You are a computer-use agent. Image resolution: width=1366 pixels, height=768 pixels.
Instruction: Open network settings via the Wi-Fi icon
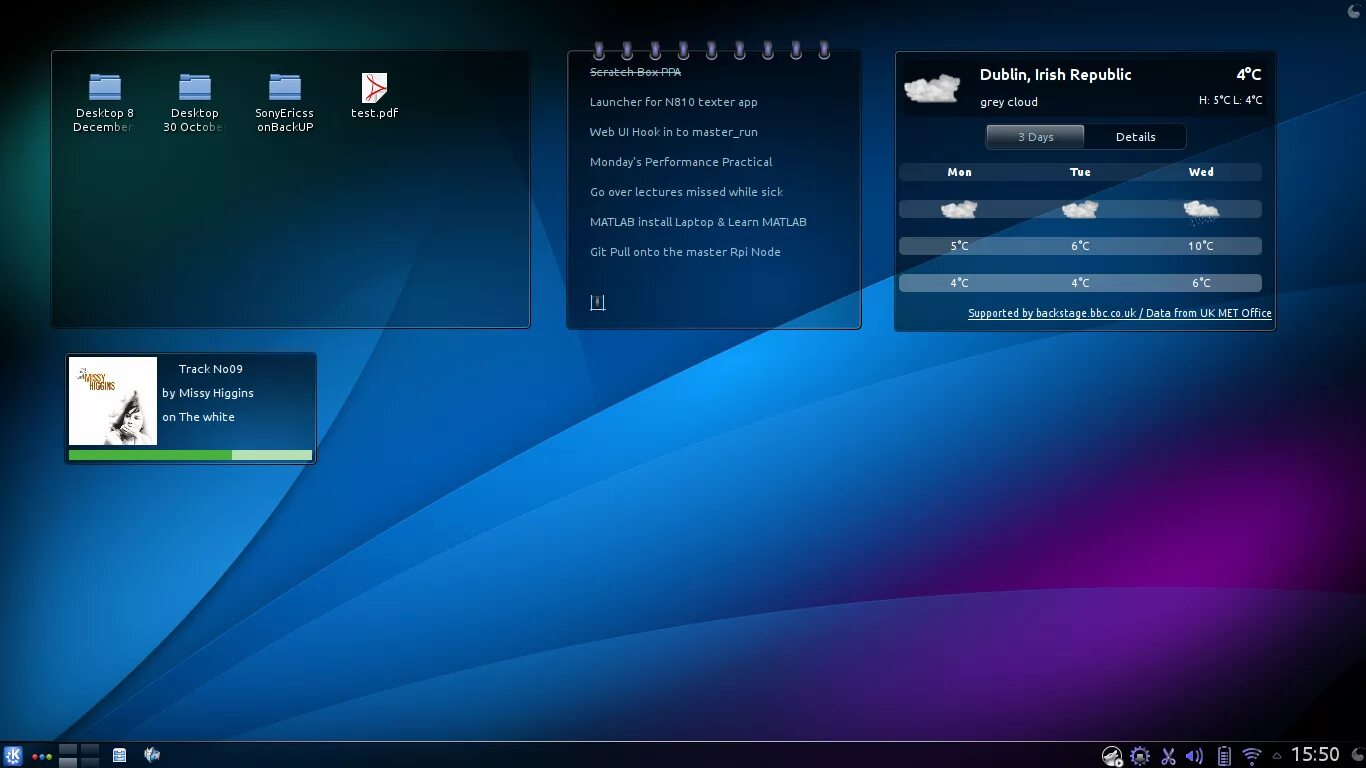1250,754
